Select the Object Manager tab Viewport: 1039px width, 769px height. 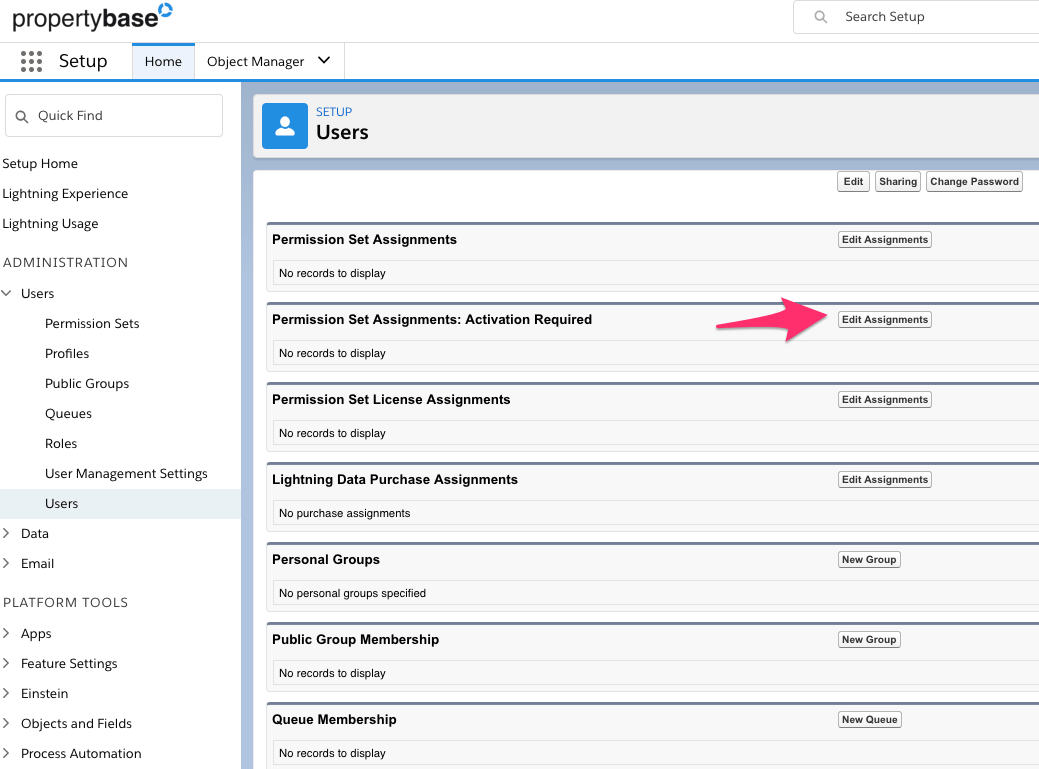pos(253,60)
